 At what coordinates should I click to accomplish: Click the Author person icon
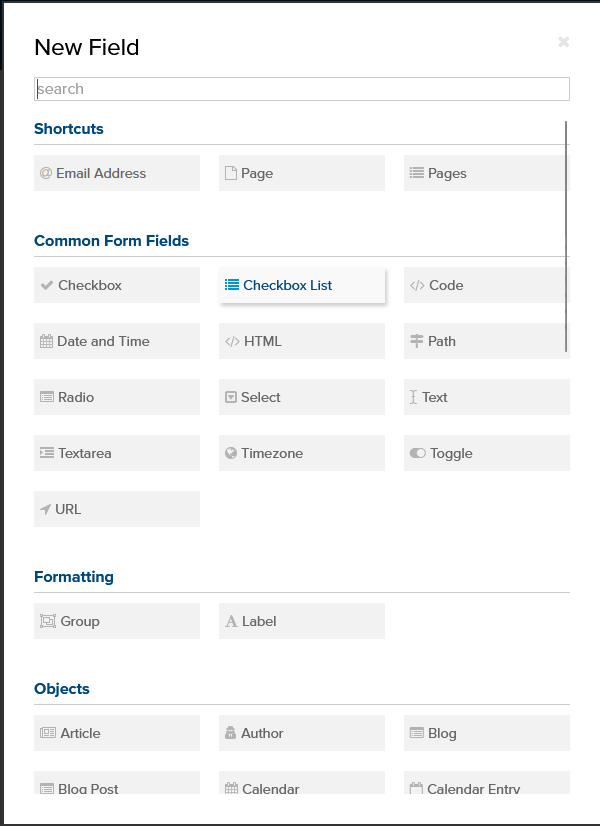230,733
